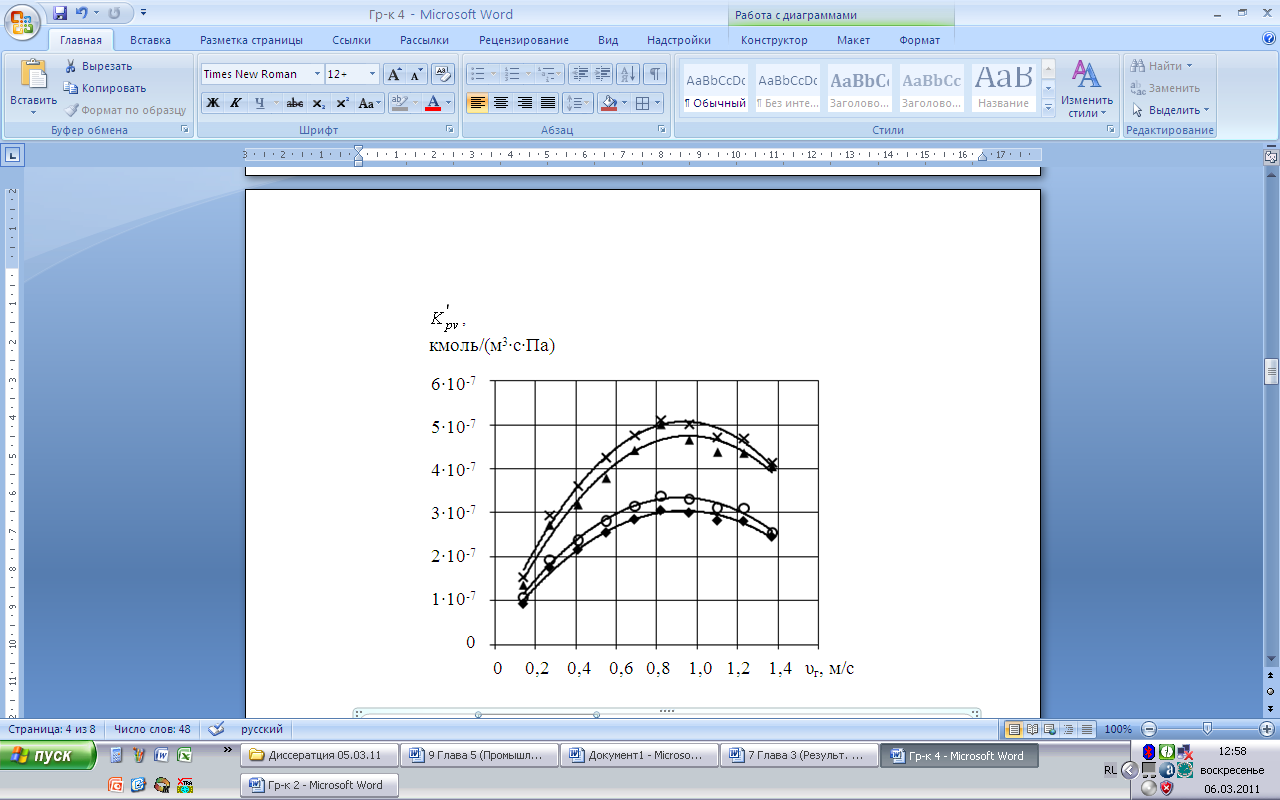1280x800 pixels.
Task: Decrease paragraph indent
Action: coord(580,74)
